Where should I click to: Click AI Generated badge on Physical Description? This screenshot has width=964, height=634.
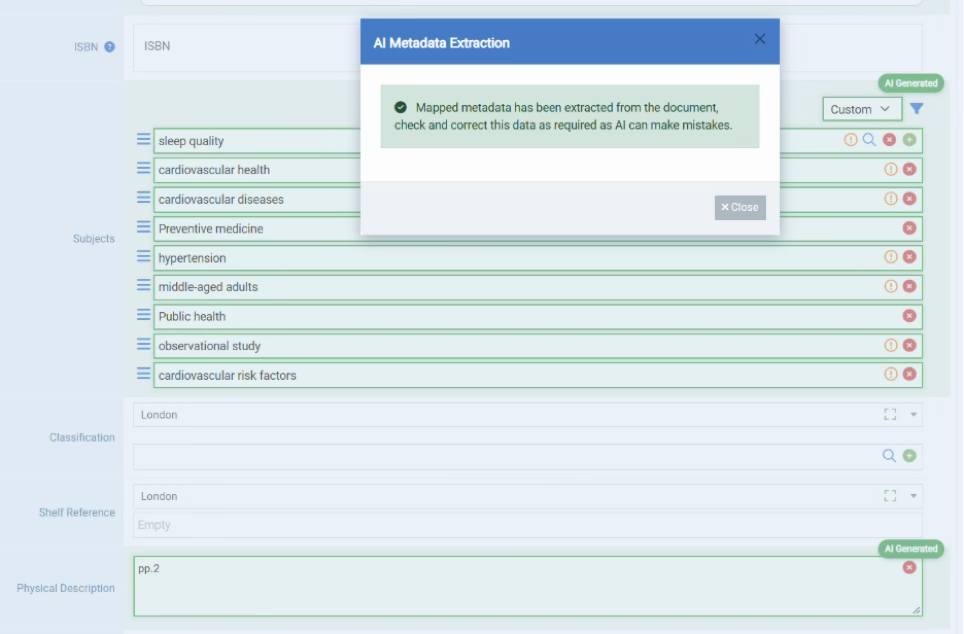(911, 549)
